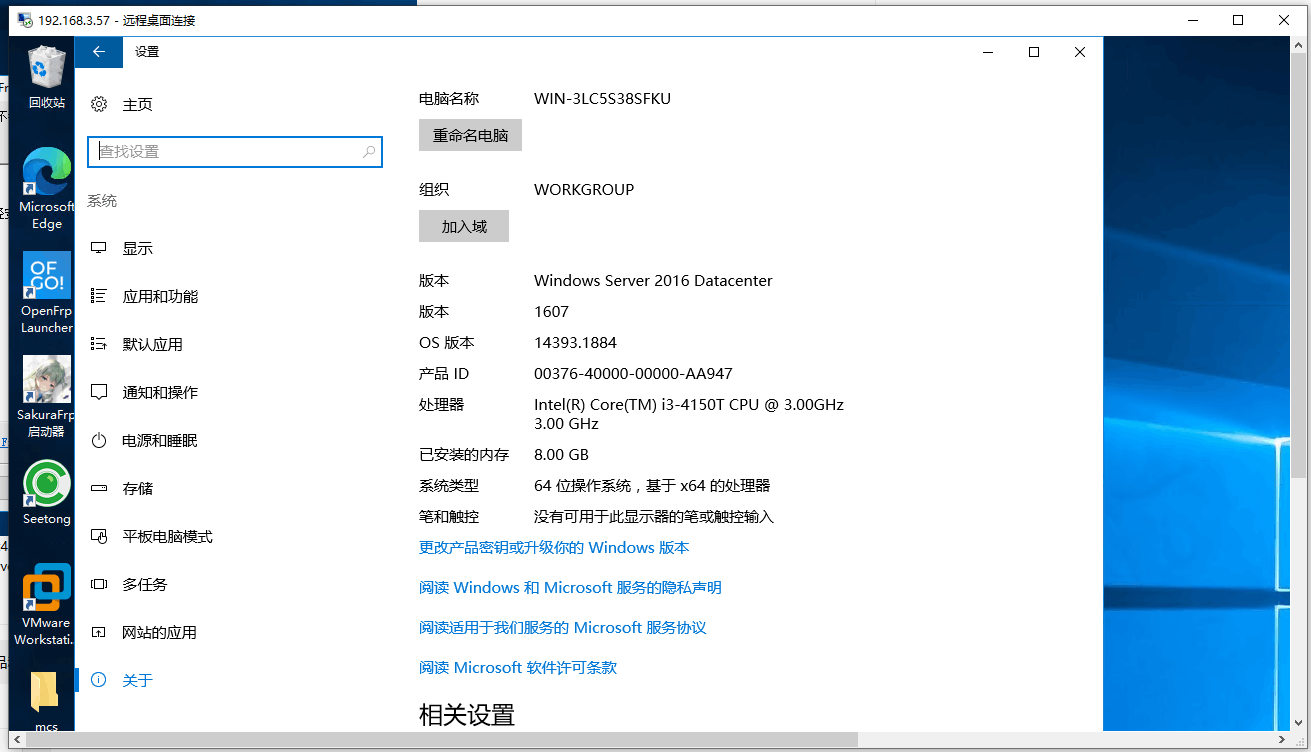Click the Power and sleep icon
Image resolution: width=1311 pixels, height=752 pixels.
[x=99, y=440]
